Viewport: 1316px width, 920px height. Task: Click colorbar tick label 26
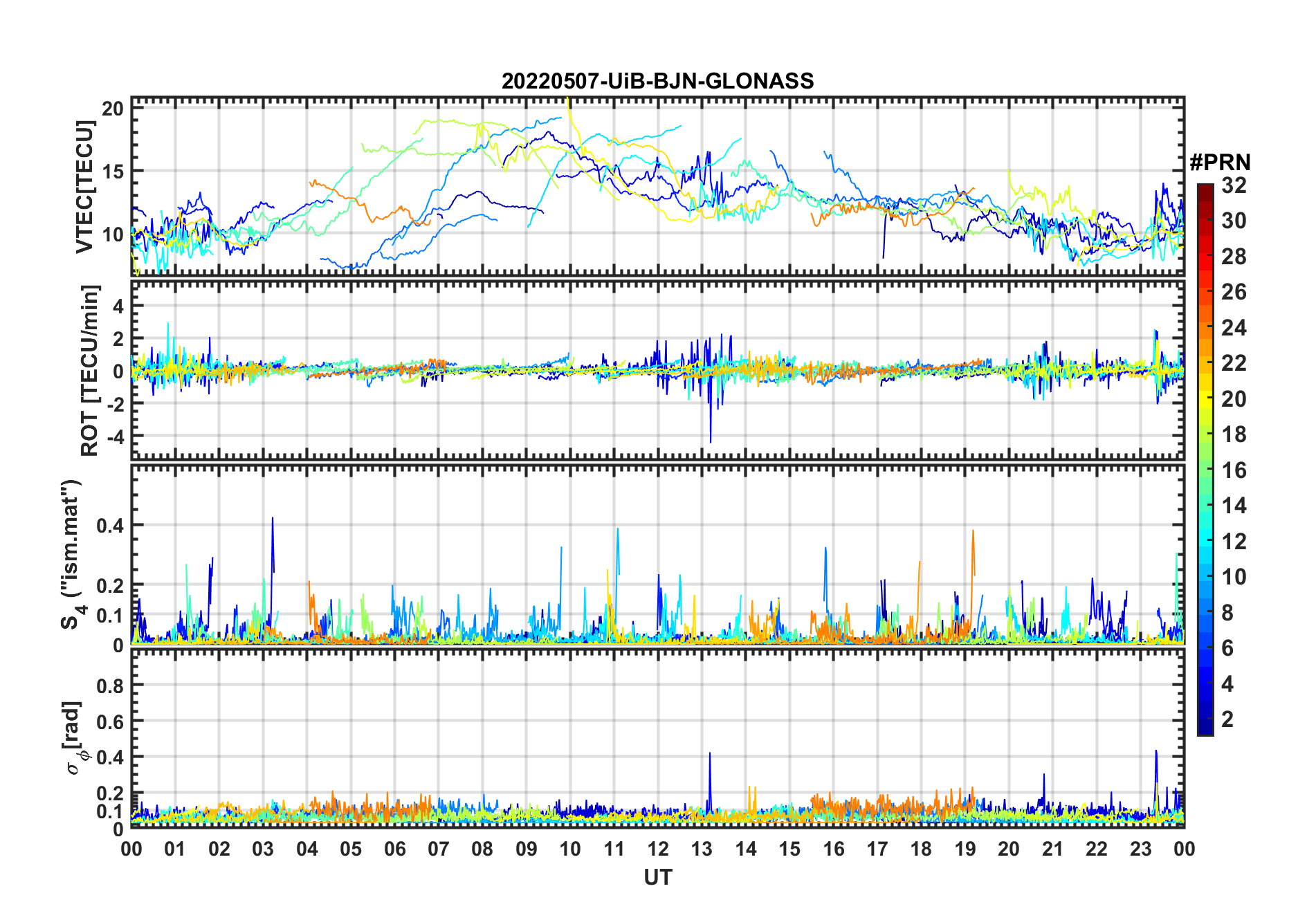(x=1234, y=292)
